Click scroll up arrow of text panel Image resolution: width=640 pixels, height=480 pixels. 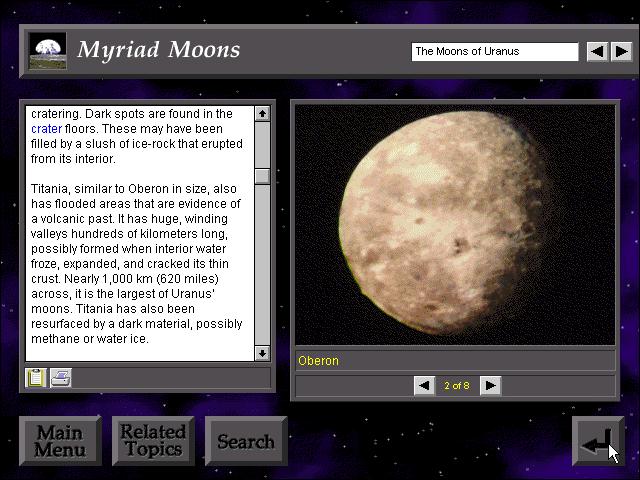point(262,113)
